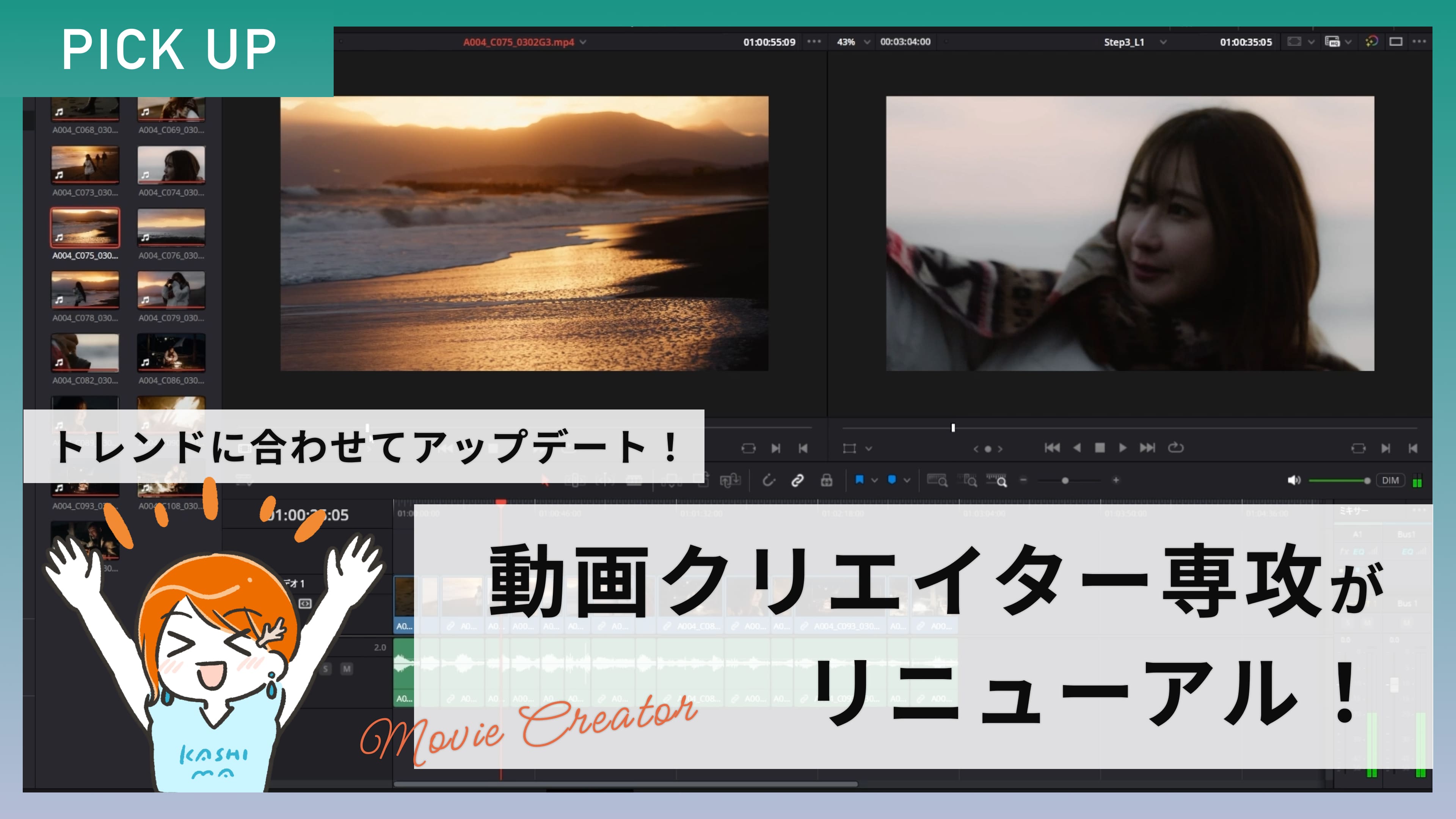Screen dimensions: 1456x819
Task: Select highlighted clip A004_C075_030
Action: (85, 228)
